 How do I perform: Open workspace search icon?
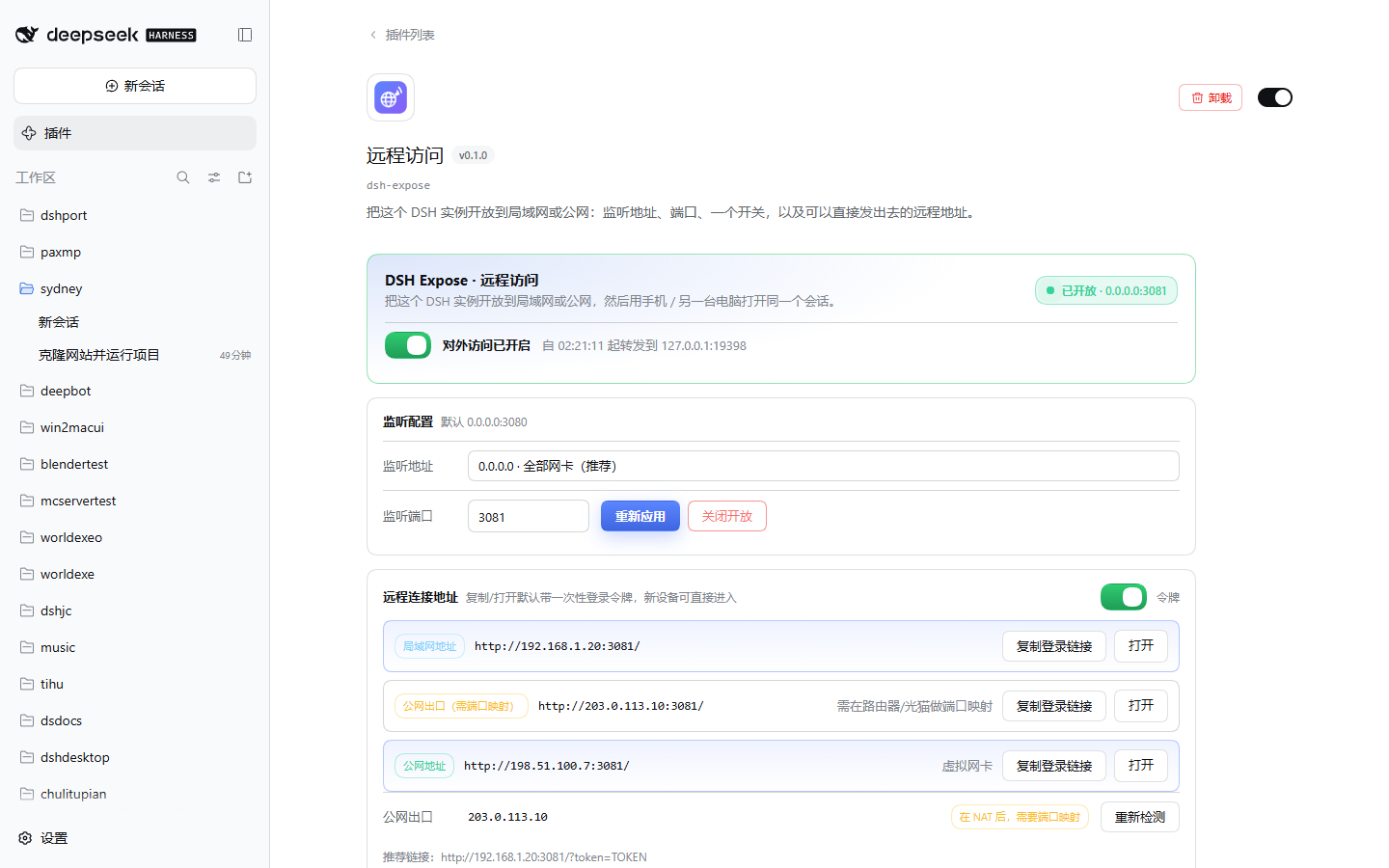pos(183,177)
